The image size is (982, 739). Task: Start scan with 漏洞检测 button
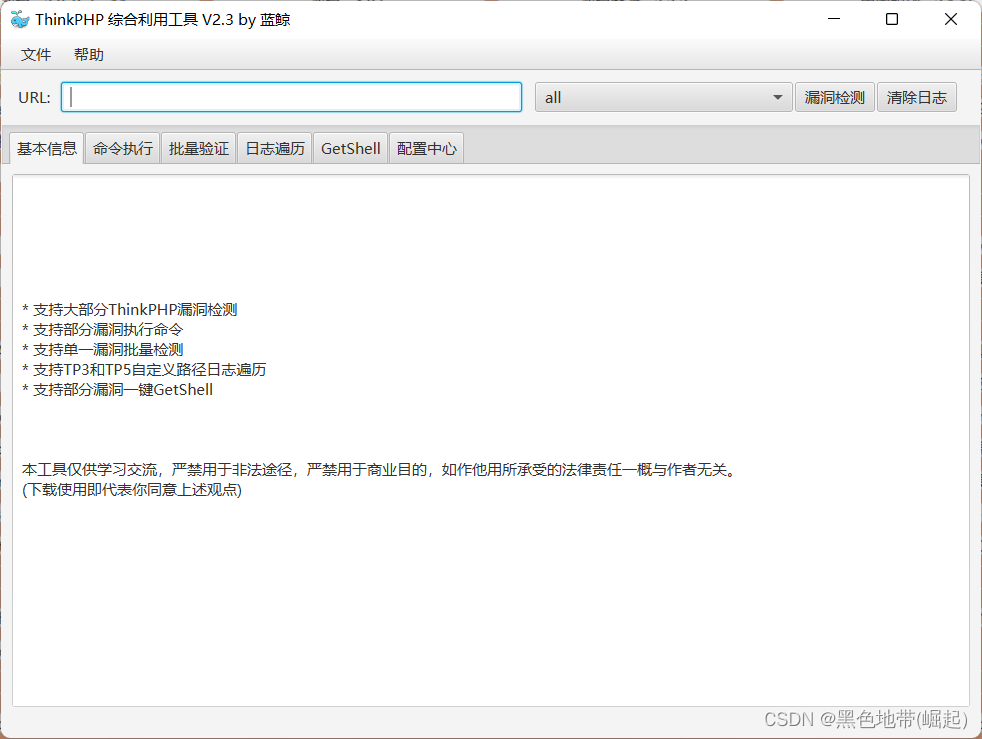[x=835, y=97]
